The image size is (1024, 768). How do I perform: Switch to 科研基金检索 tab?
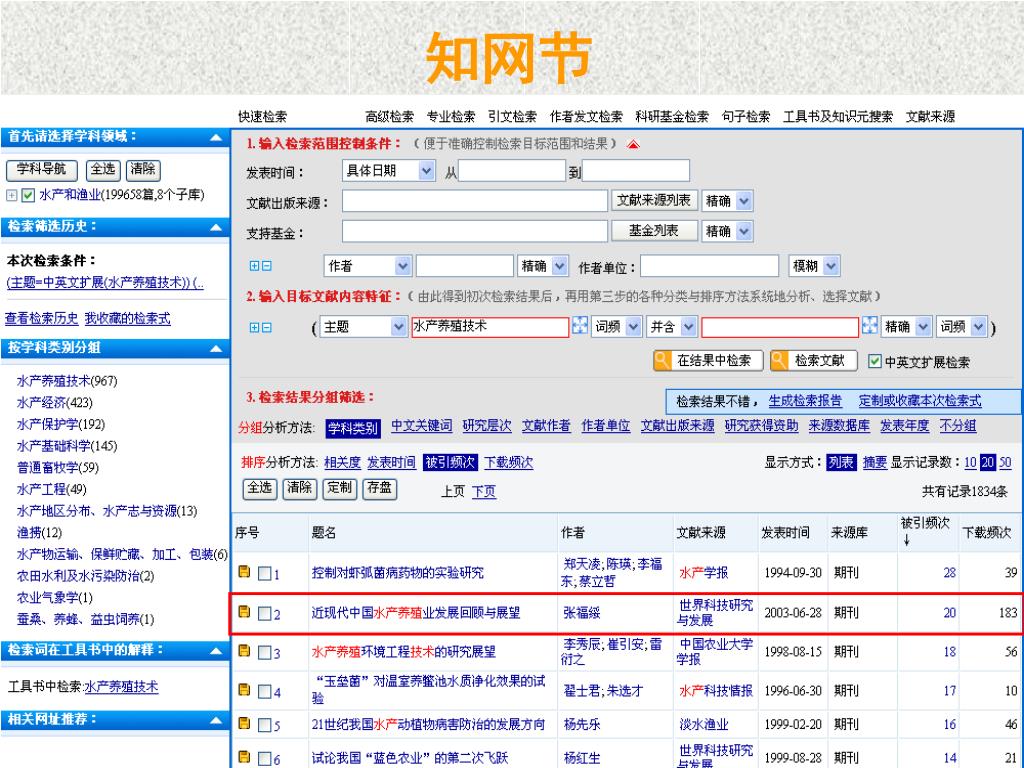point(672,117)
